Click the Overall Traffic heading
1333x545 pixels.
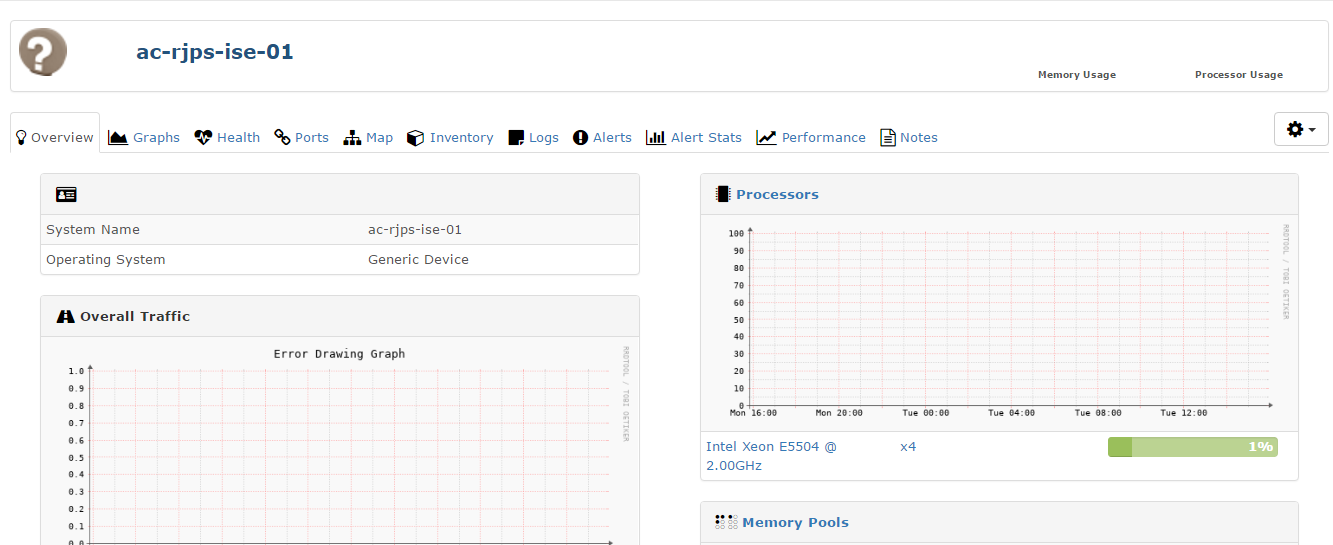click(135, 316)
